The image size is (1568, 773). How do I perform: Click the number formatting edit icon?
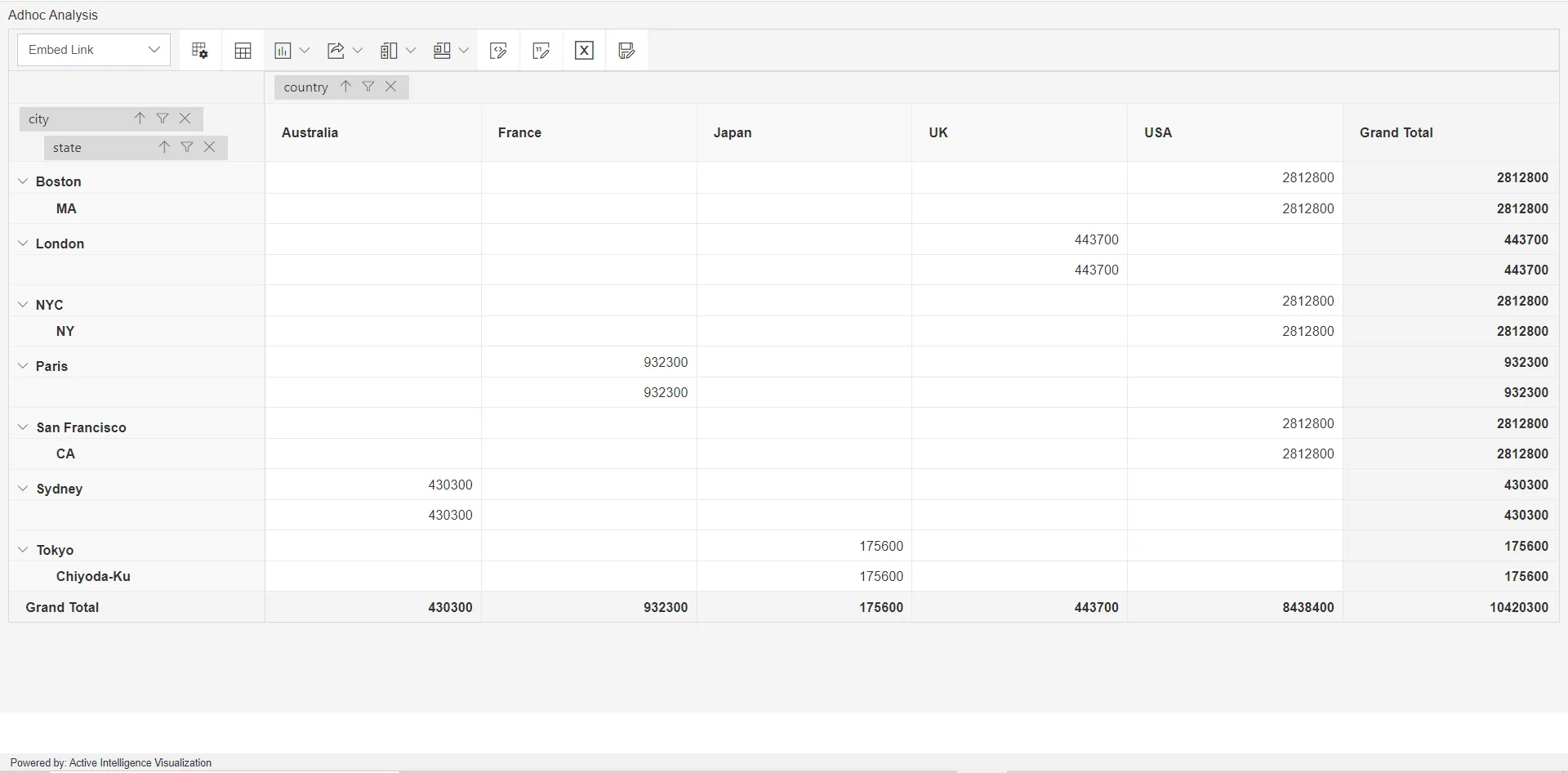pyautogui.click(x=541, y=51)
